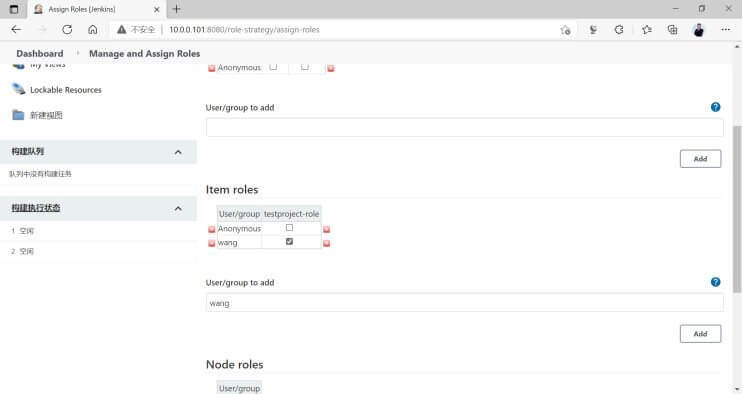Open browser settings and more menu
Screen dimensions: 742x394
(725, 30)
